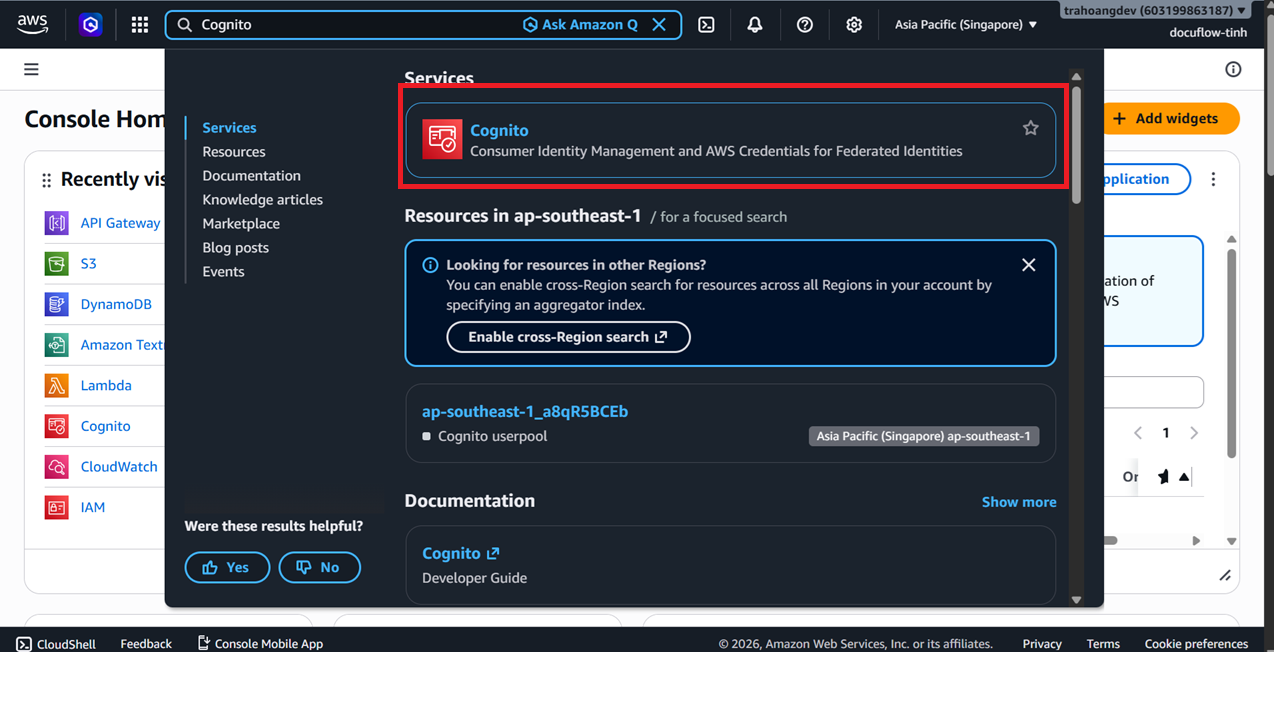Open the settings gear
The width and height of the screenshot is (1274, 720).
point(854,24)
